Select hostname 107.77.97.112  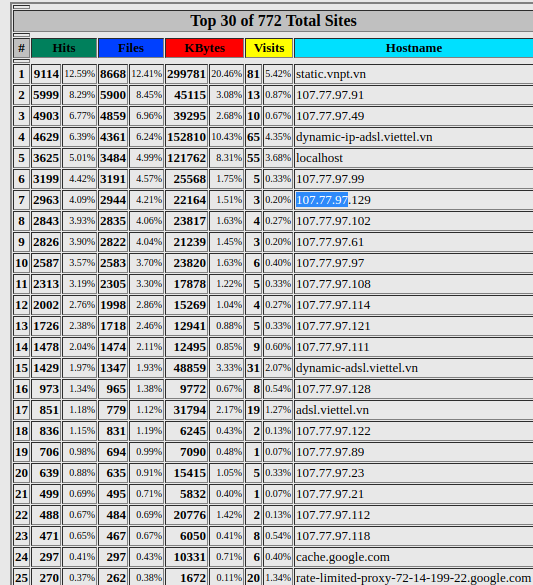pos(333,515)
